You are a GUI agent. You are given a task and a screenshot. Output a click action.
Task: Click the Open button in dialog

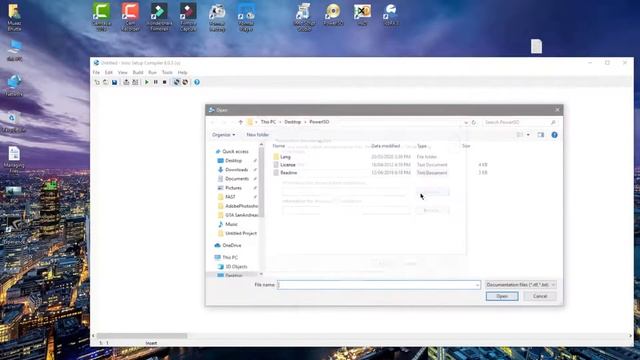tap(502, 296)
